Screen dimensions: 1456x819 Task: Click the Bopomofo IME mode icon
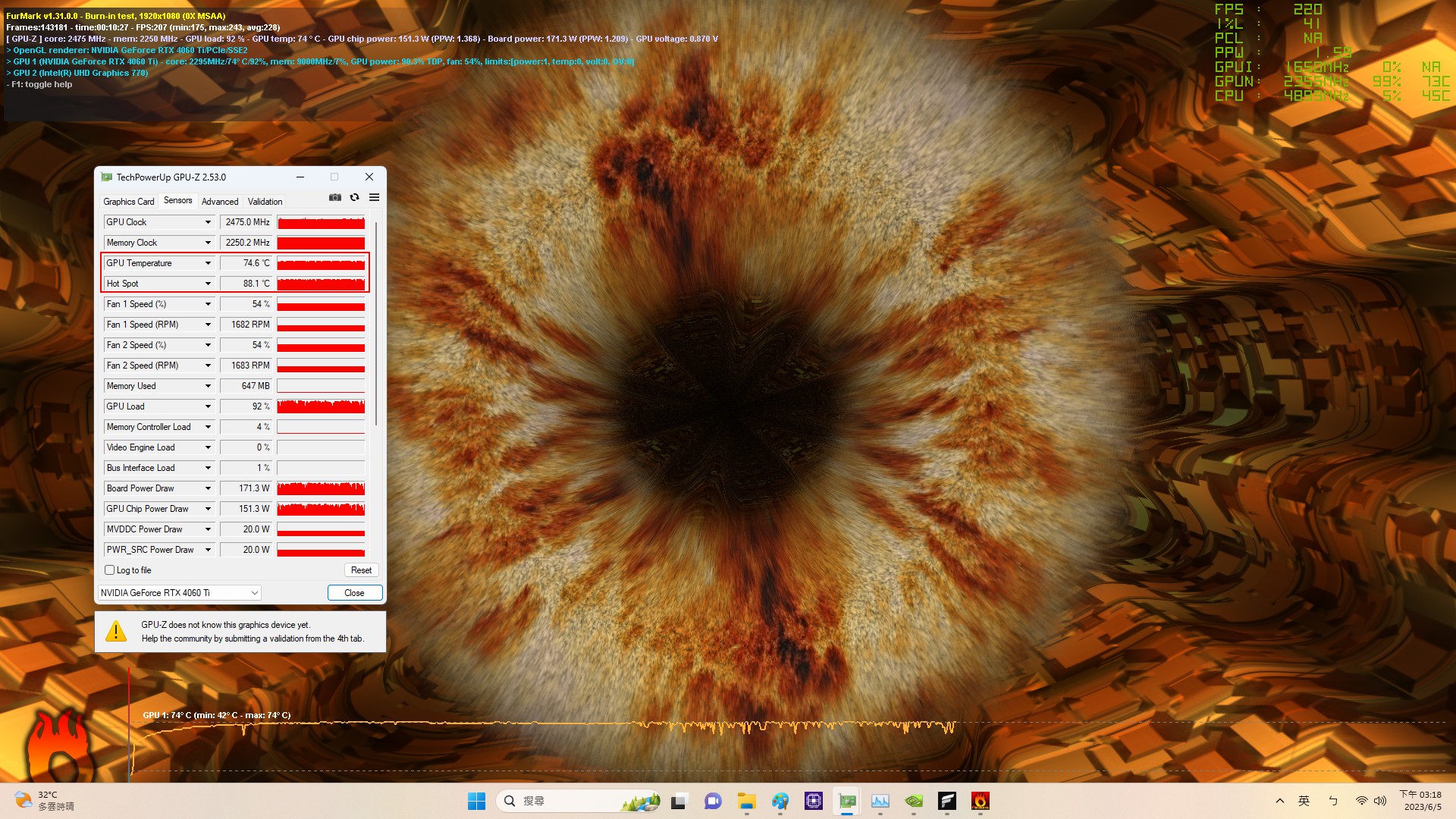(1333, 801)
